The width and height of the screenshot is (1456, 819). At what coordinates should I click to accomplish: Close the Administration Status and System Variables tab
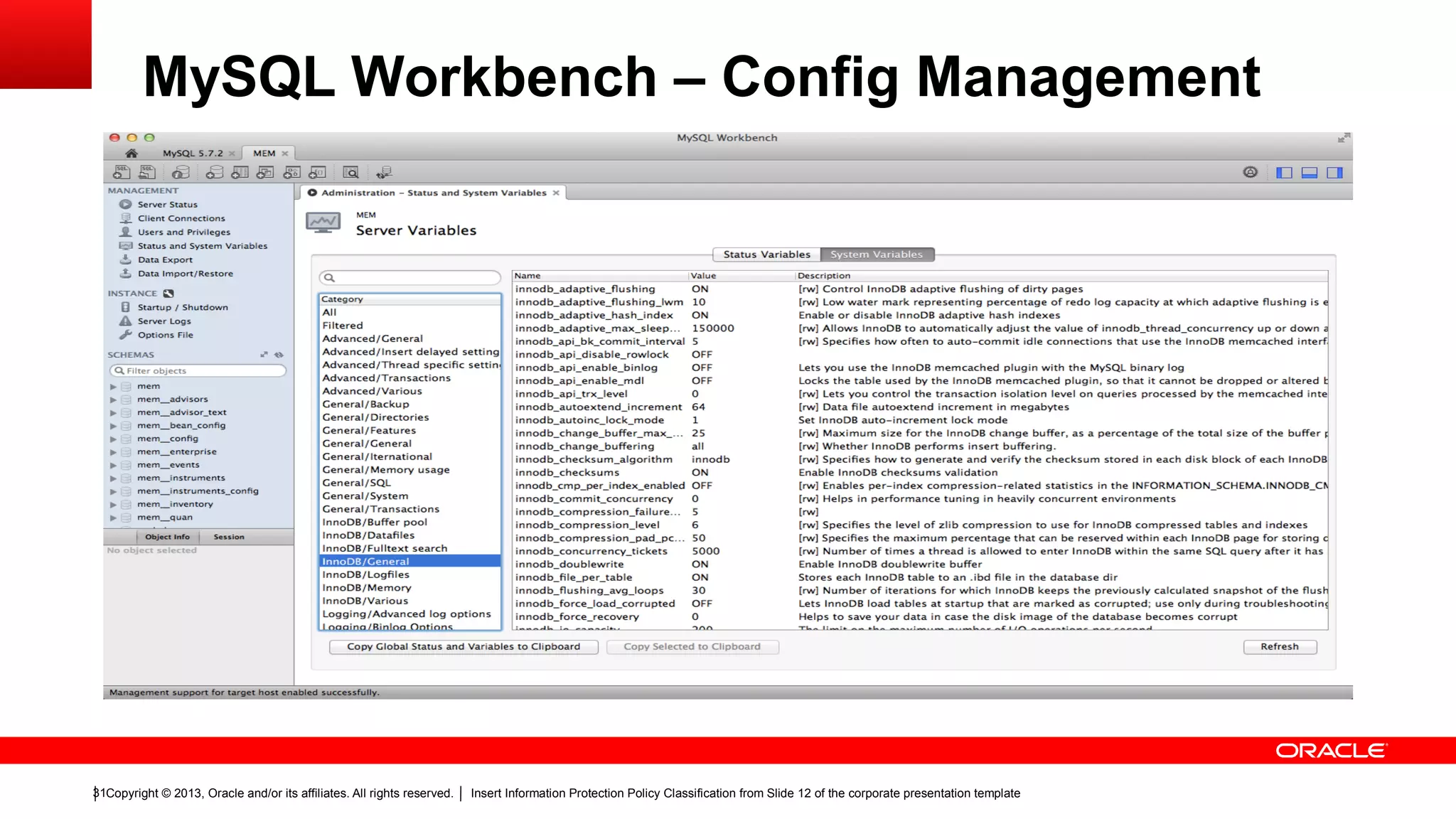556,193
